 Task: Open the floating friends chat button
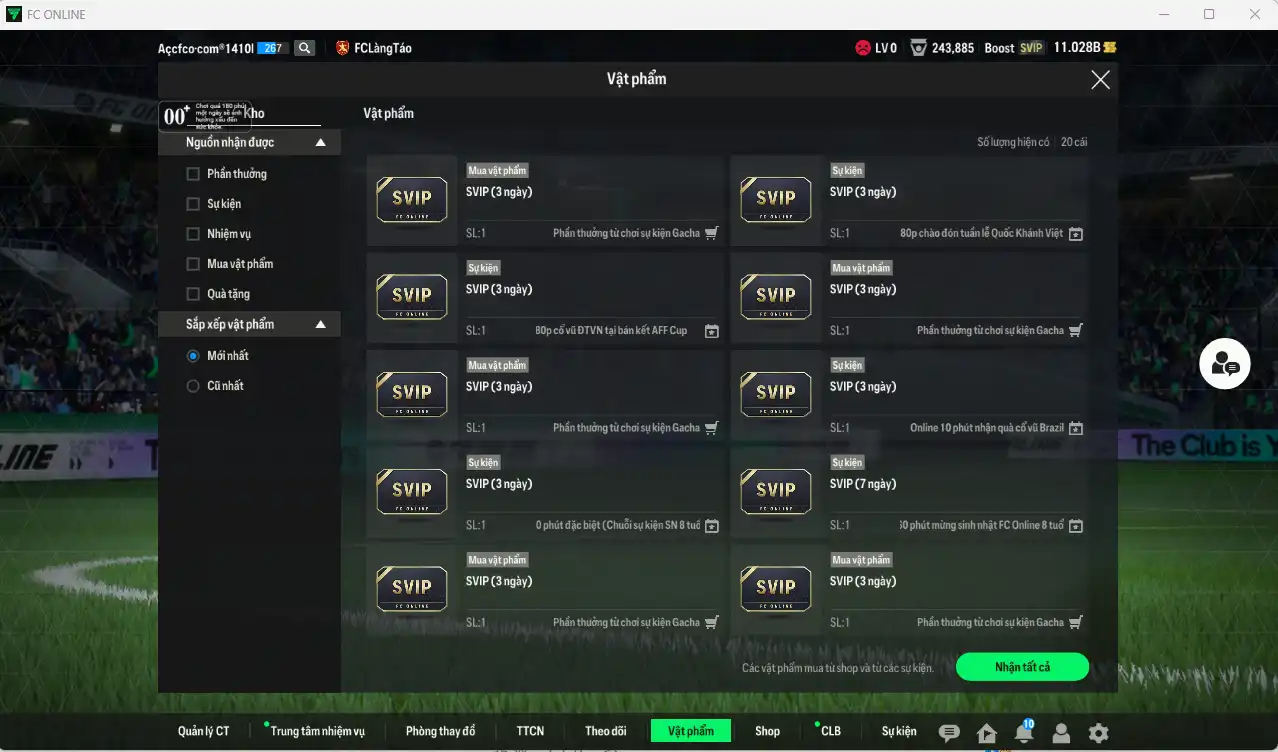click(1225, 364)
